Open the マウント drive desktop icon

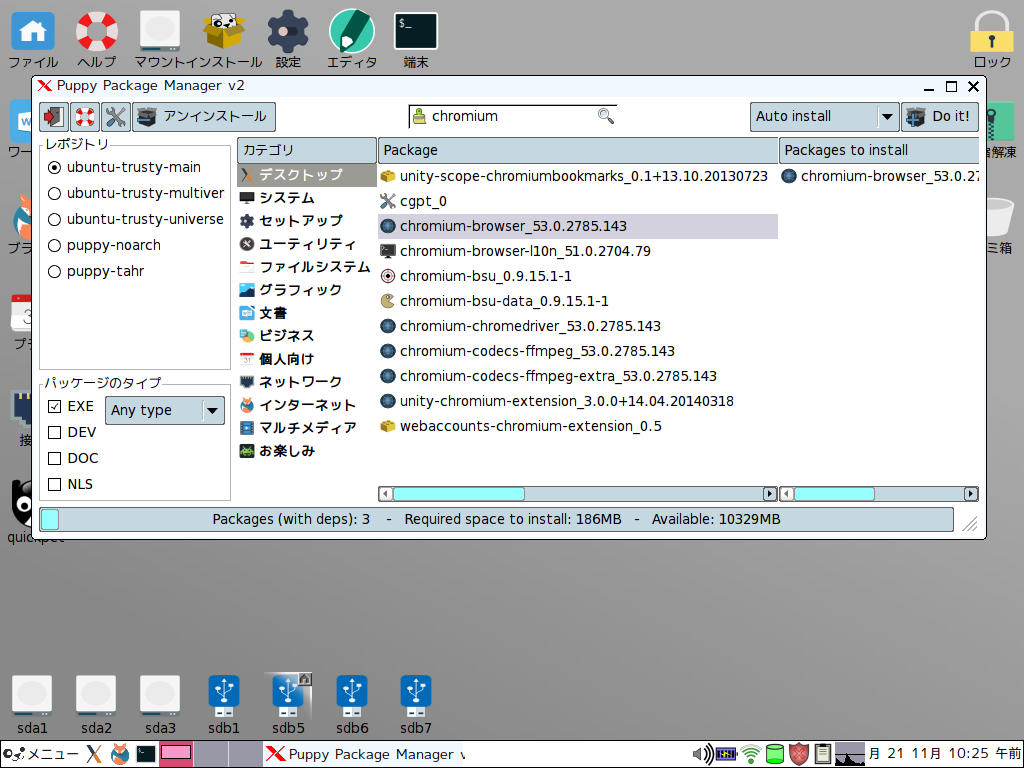pyautogui.click(x=160, y=40)
